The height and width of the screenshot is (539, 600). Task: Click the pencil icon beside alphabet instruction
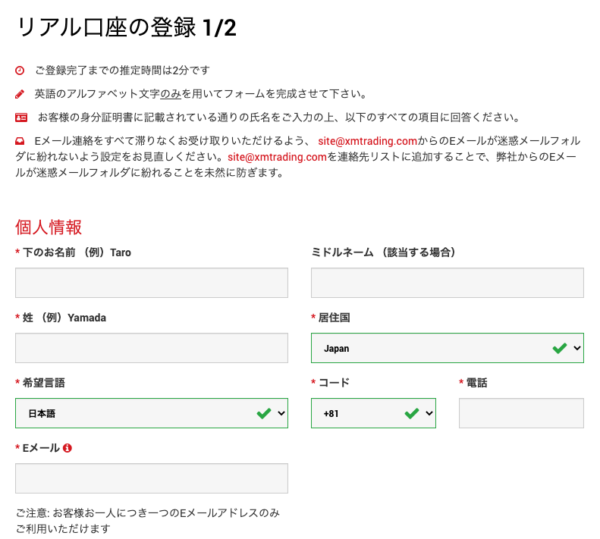(20, 94)
